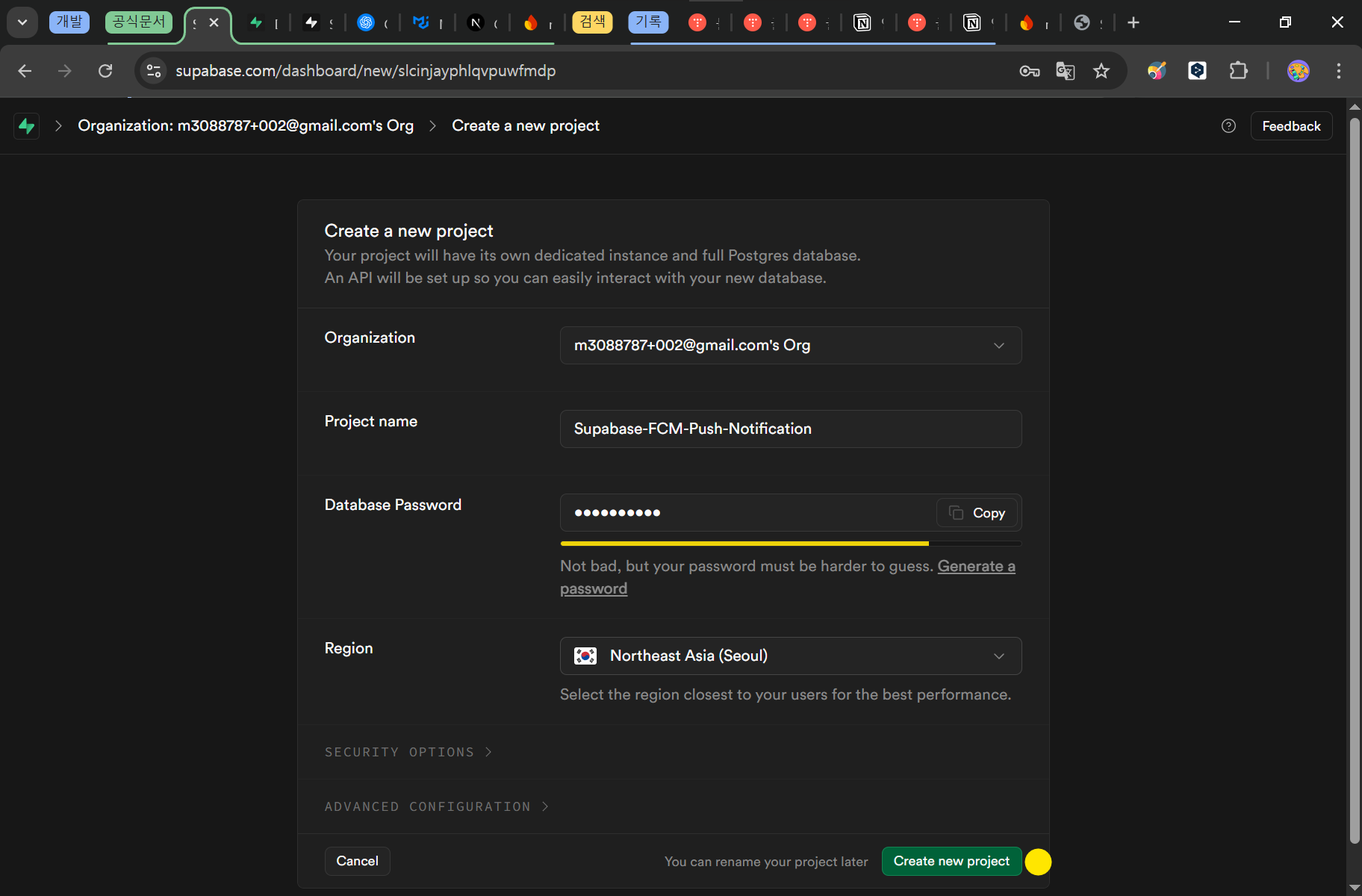
Task: Switch to the MUI logo tab
Action: tap(421, 22)
